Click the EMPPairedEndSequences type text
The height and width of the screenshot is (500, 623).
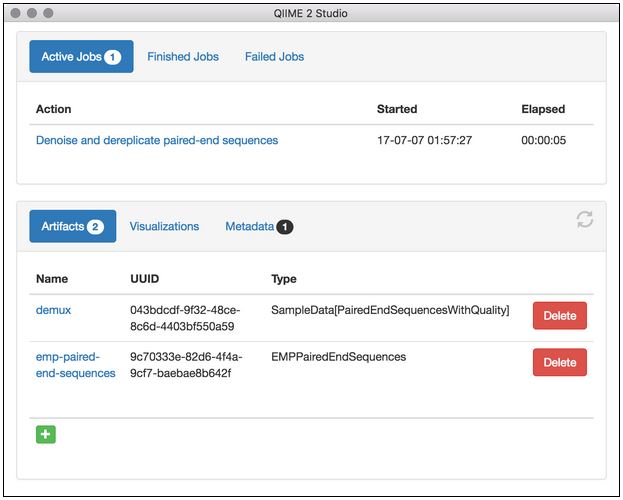coord(338,357)
